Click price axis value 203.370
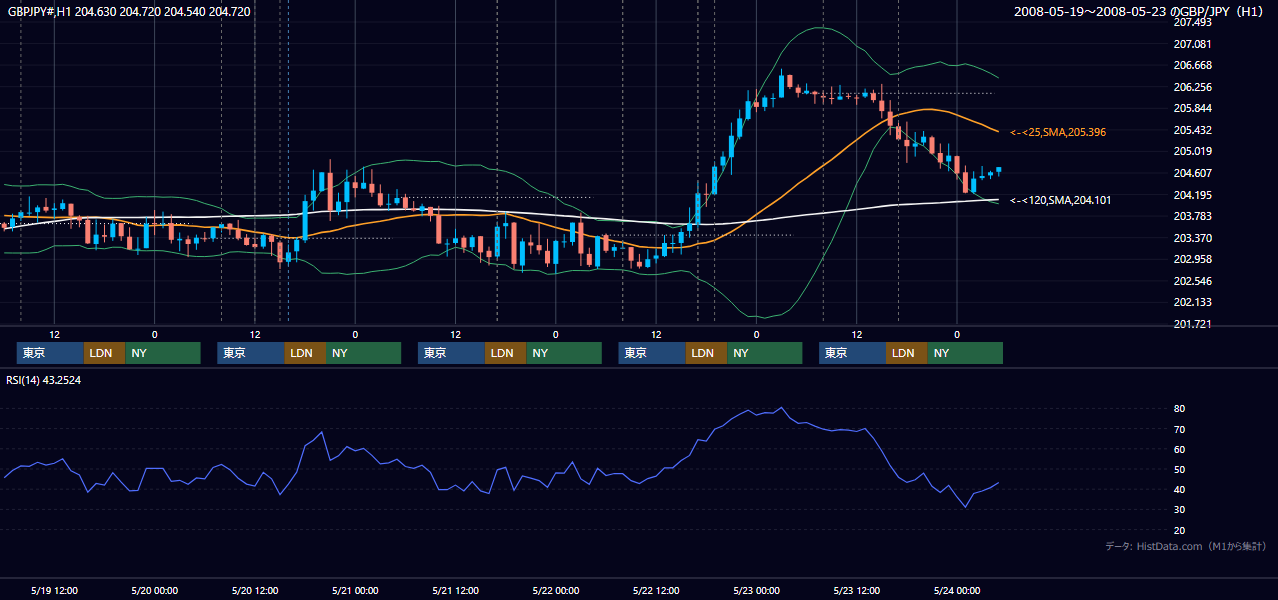Image resolution: width=1278 pixels, height=600 pixels. [1192, 238]
